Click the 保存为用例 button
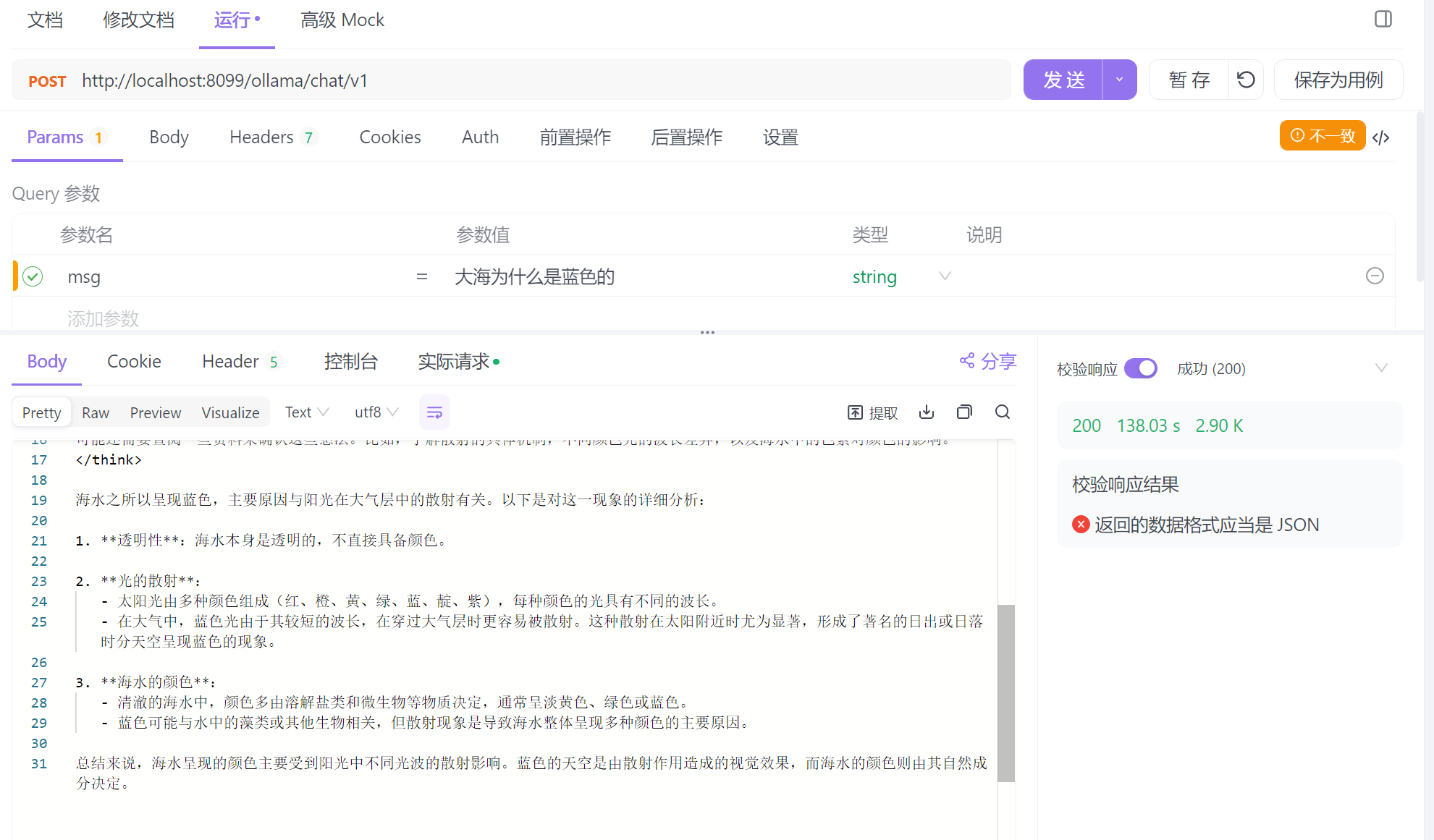The width and height of the screenshot is (1434, 840). (x=1338, y=80)
